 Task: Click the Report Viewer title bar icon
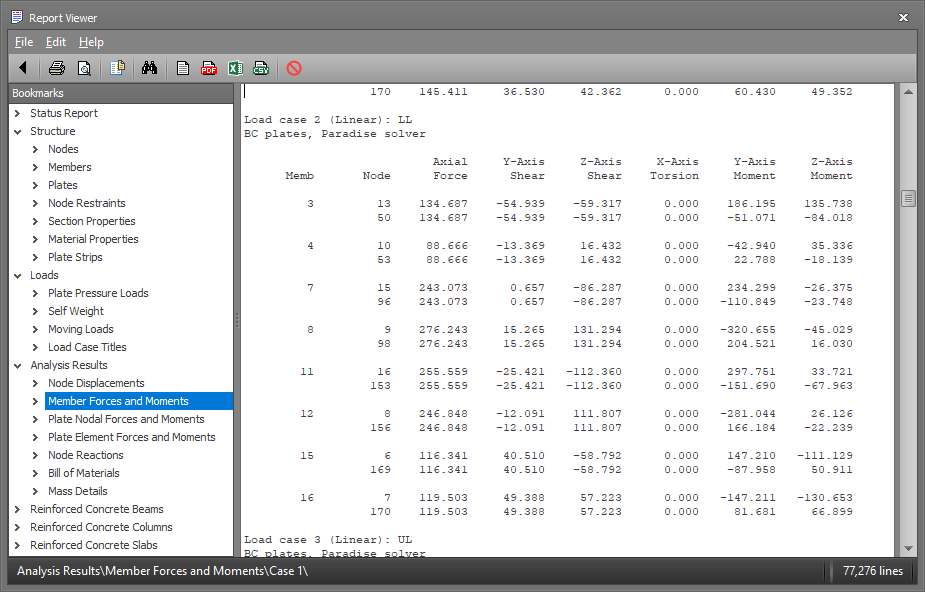(17, 18)
